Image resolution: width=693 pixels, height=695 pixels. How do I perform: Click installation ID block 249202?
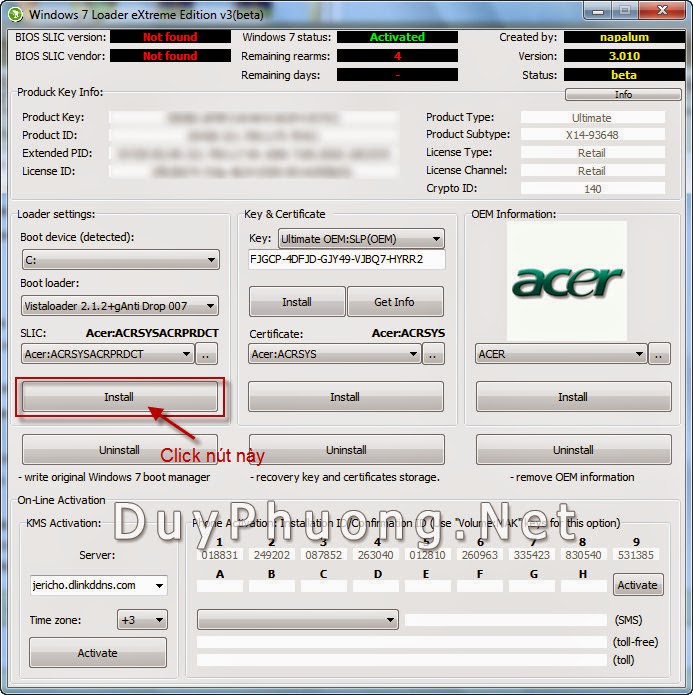(272, 555)
